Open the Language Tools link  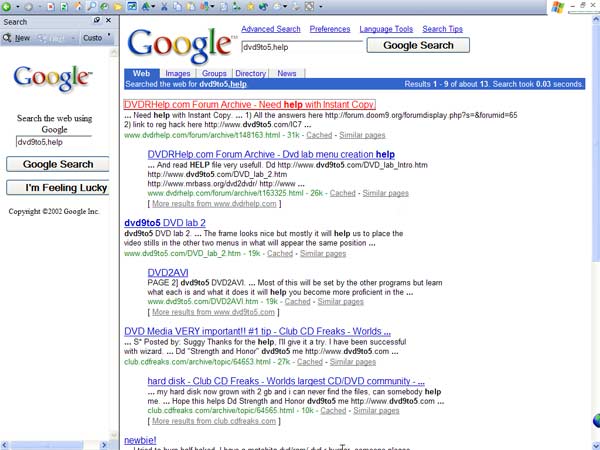(x=386, y=29)
